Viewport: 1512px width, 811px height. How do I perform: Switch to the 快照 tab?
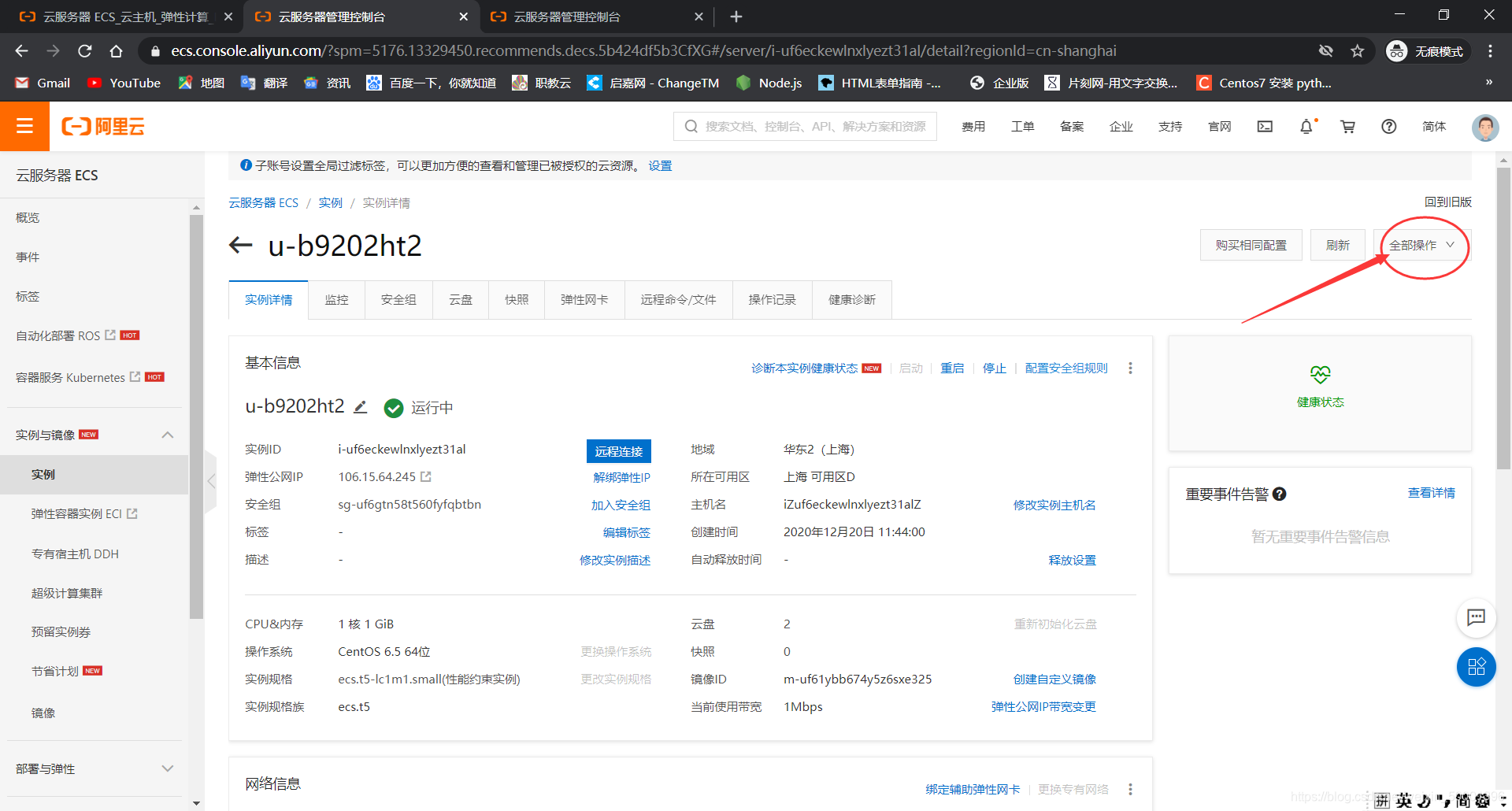pos(516,299)
